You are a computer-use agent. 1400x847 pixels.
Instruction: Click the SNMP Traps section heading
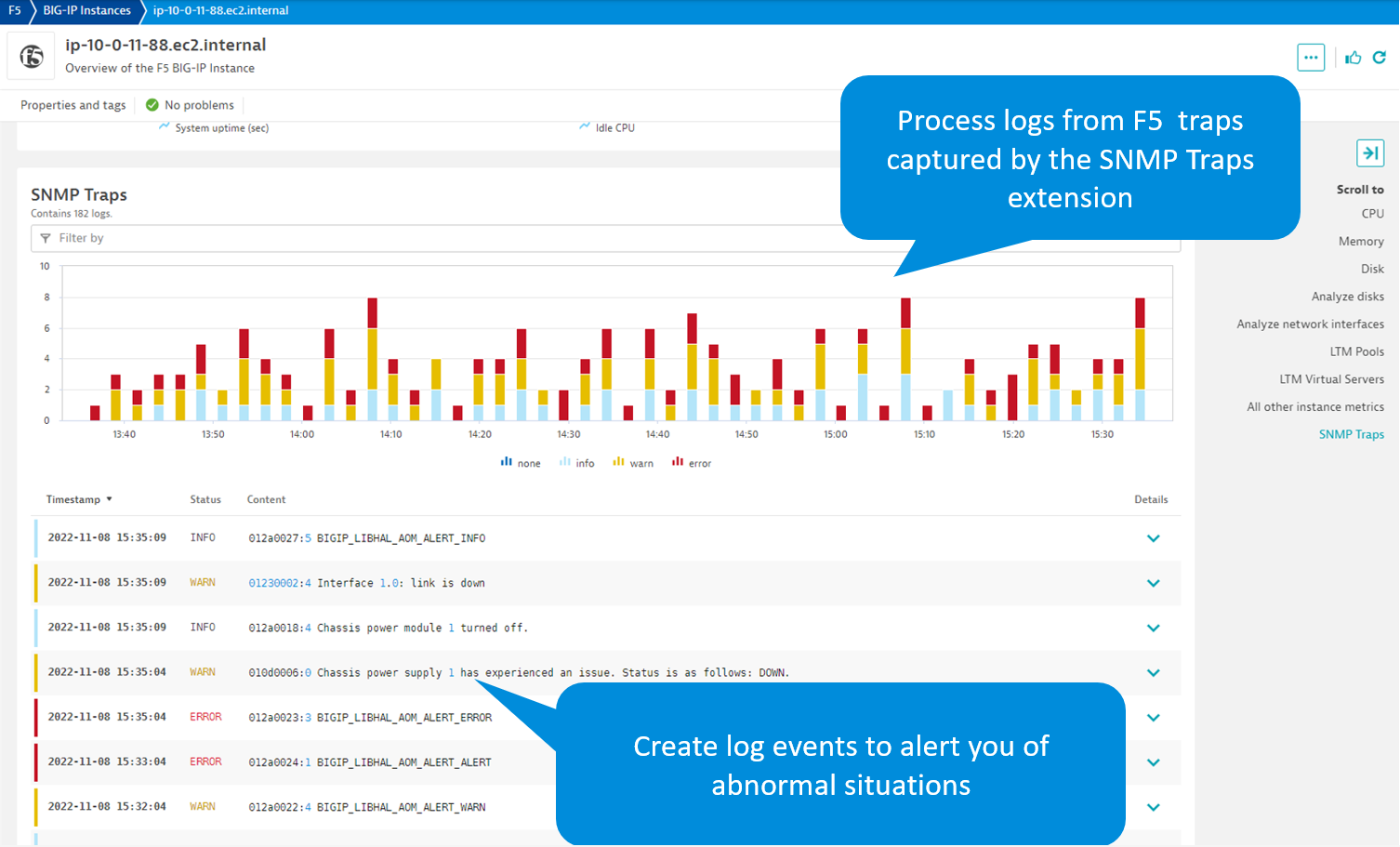pyautogui.click(x=79, y=194)
